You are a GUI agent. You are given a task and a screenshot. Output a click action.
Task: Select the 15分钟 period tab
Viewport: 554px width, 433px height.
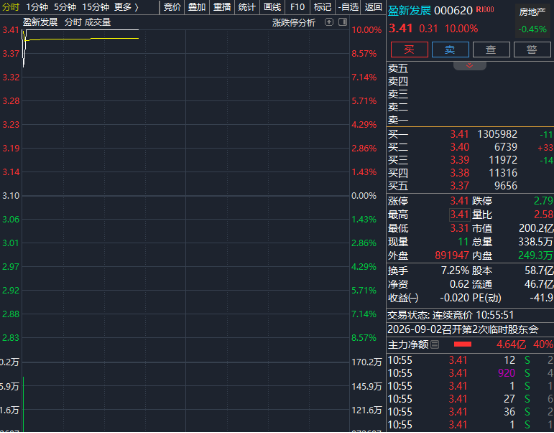point(95,7)
